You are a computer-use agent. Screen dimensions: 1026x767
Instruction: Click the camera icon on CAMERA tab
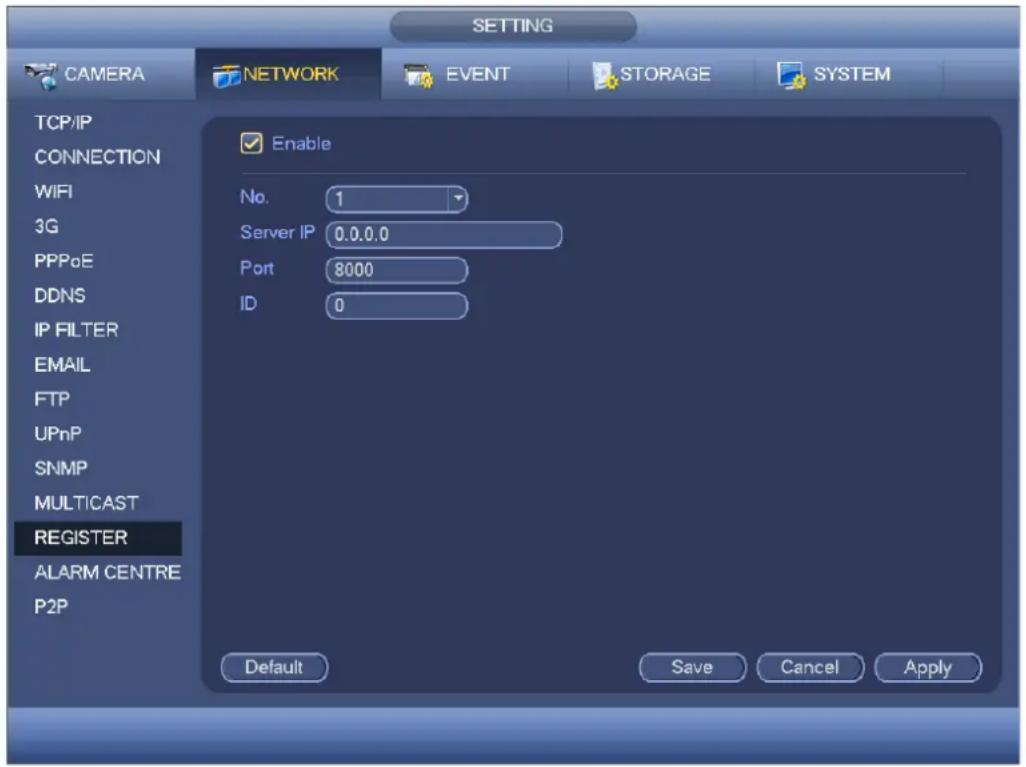(x=41, y=76)
